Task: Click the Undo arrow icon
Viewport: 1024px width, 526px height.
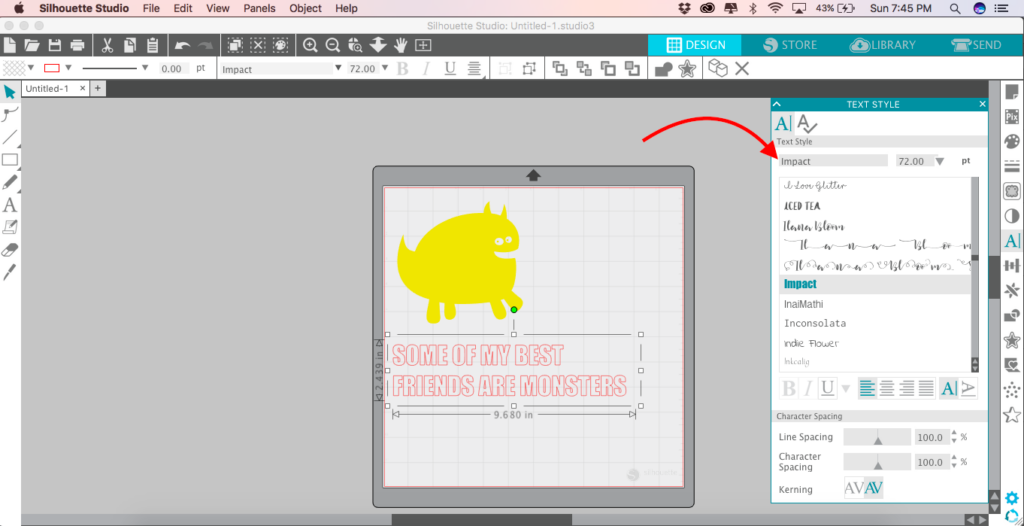Action: coord(181,45)
